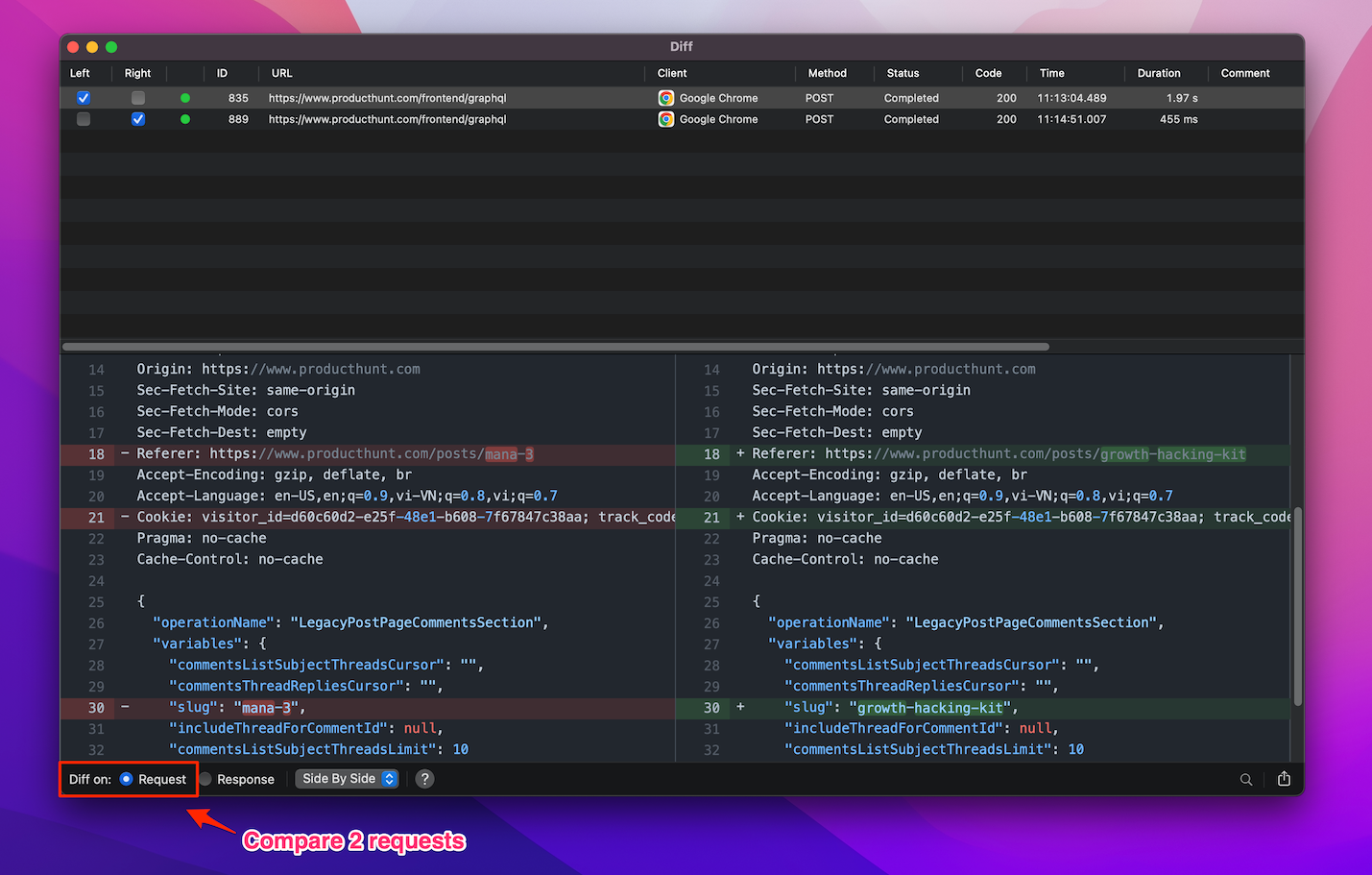Sort by the Code column header
The width and height of the screenshot is (1372, 875).
pyautogui.click(x=988, y=73)
